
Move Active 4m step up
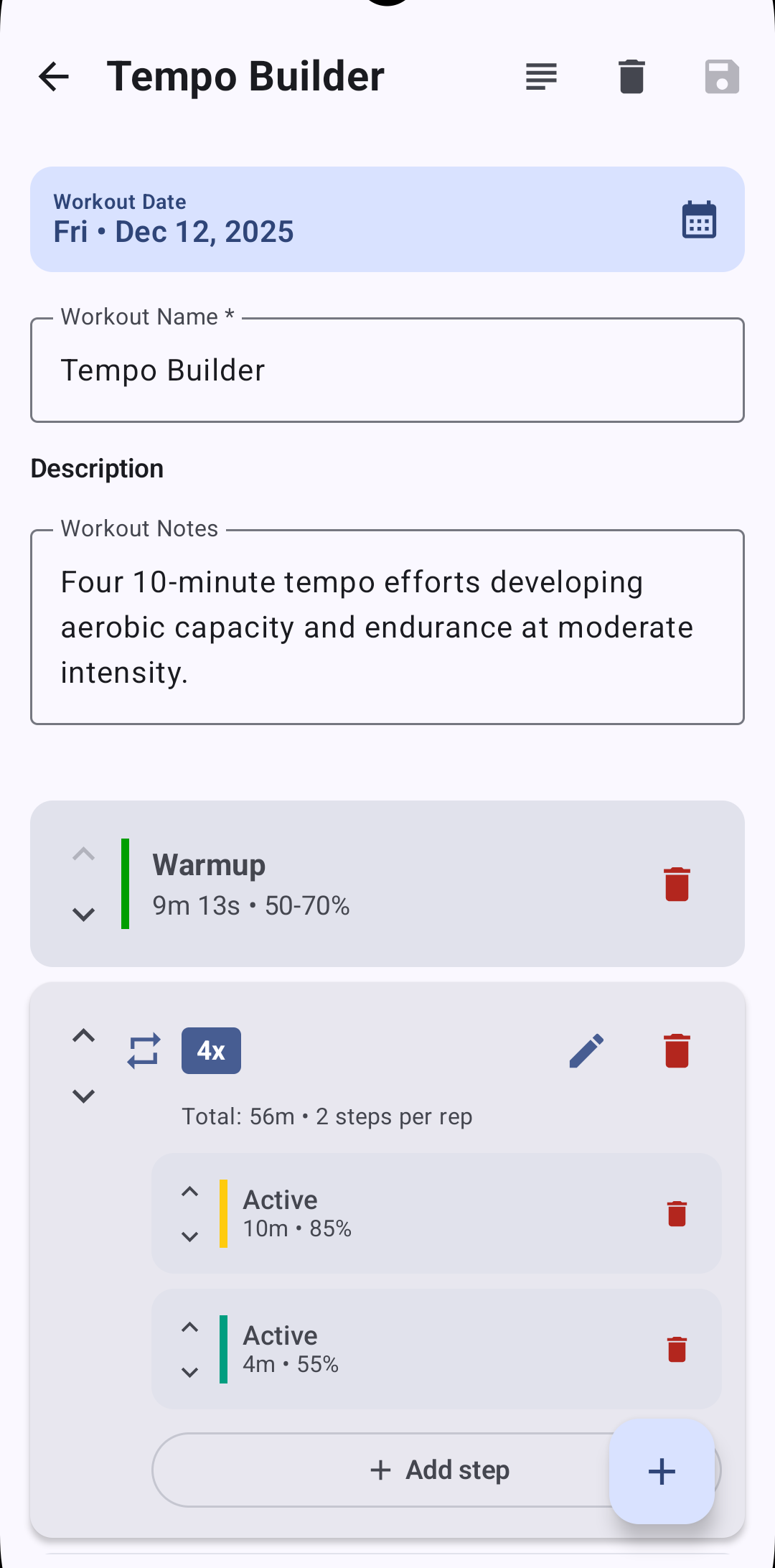(189, 1327)
